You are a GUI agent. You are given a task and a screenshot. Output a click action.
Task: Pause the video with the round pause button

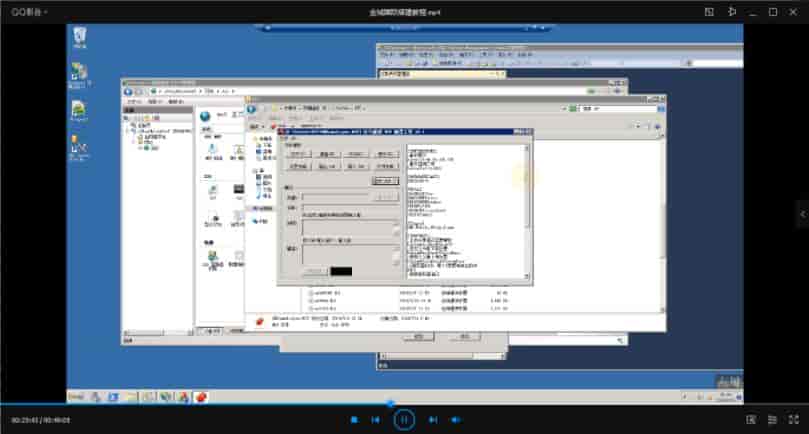[x=404, y=420]
